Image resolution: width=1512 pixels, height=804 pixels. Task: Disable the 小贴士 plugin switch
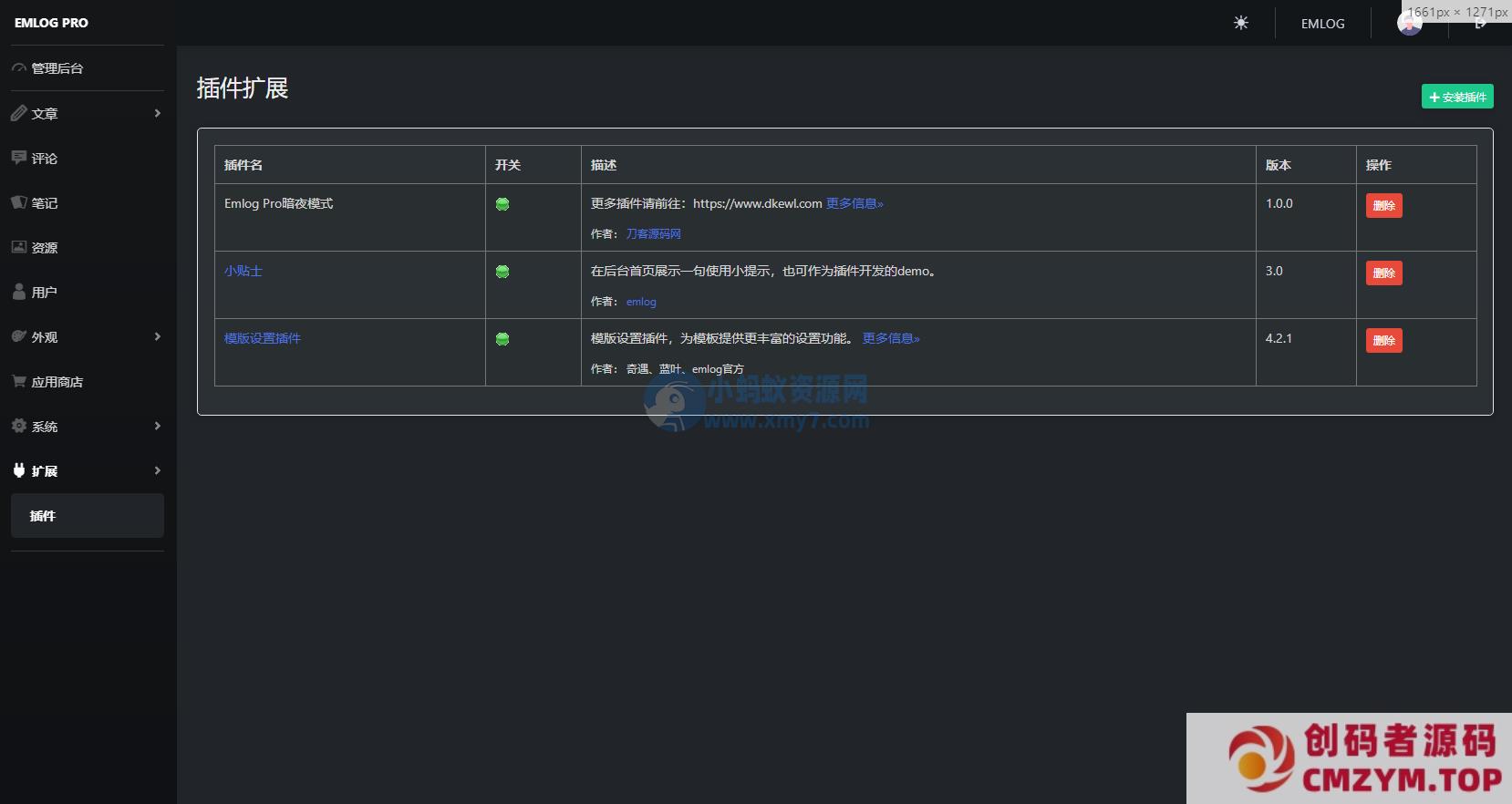click(x=502, y=272)
